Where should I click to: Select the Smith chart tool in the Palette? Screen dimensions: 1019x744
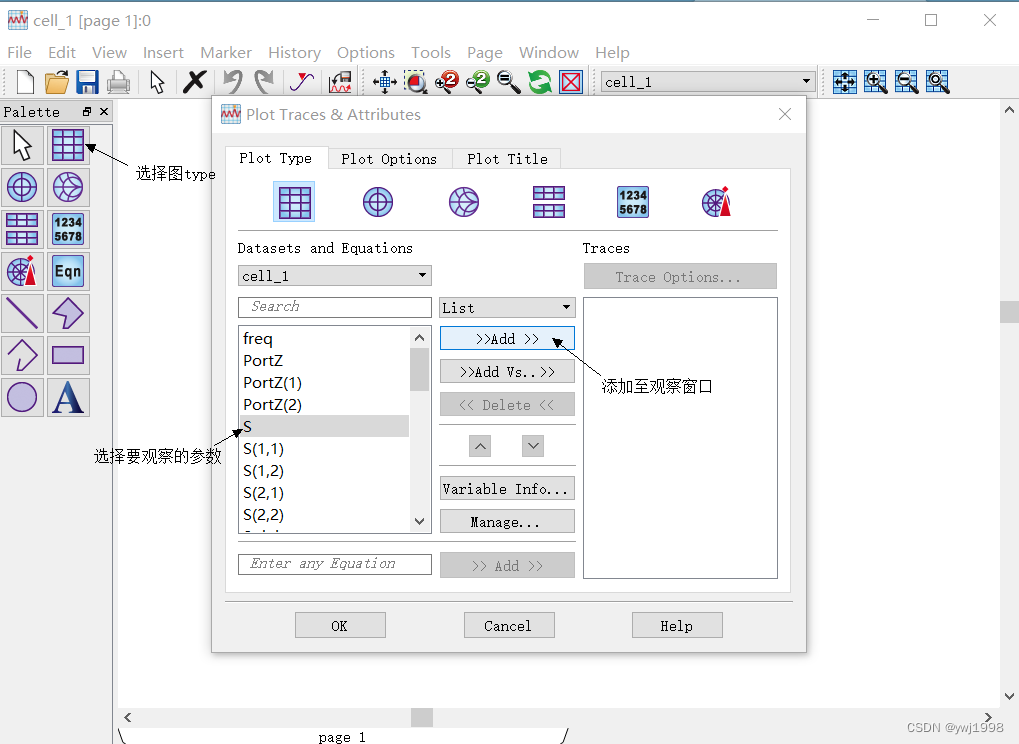click(68, 187)
